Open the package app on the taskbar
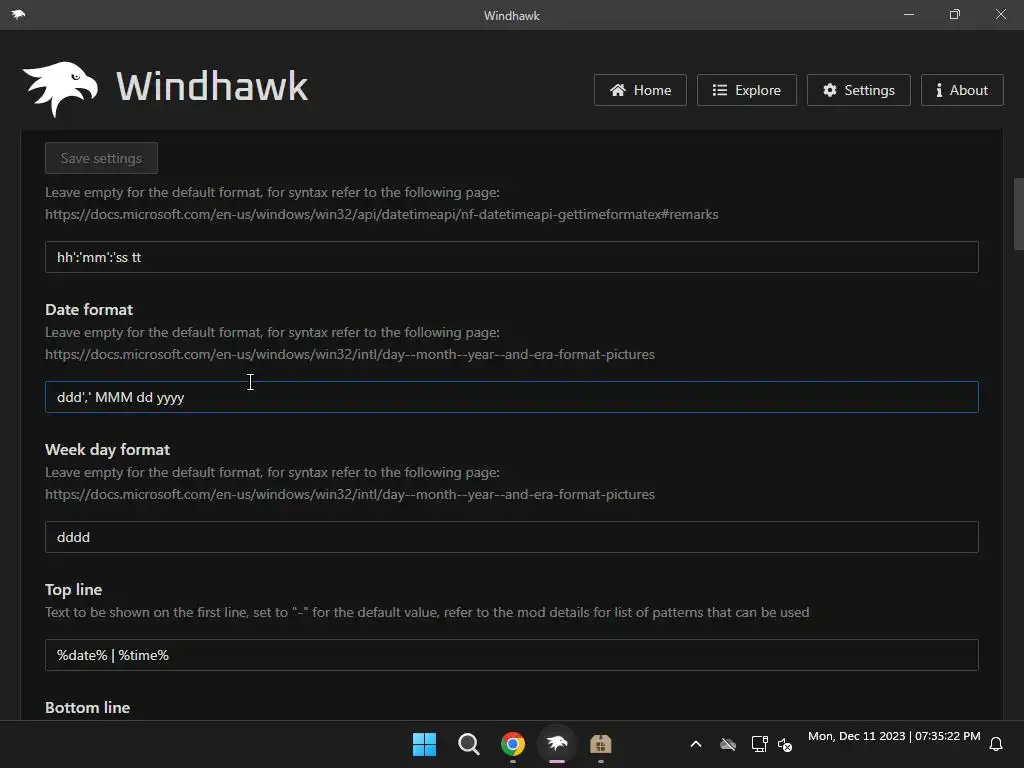Image resolution: width=1024 pixels, height=768 pixels. pyautogui.click(x=601, y=744)
